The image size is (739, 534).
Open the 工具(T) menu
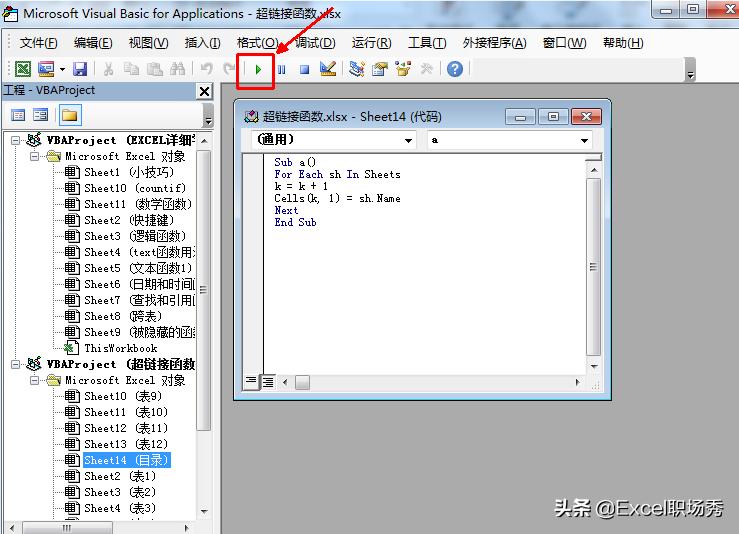(427, 43)
